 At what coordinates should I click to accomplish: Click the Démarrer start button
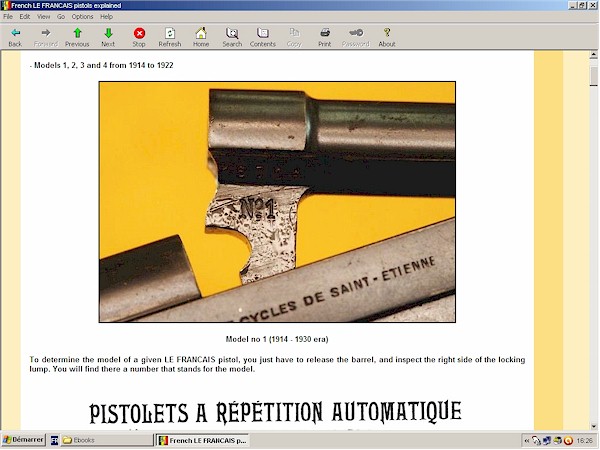coord(24,440)
